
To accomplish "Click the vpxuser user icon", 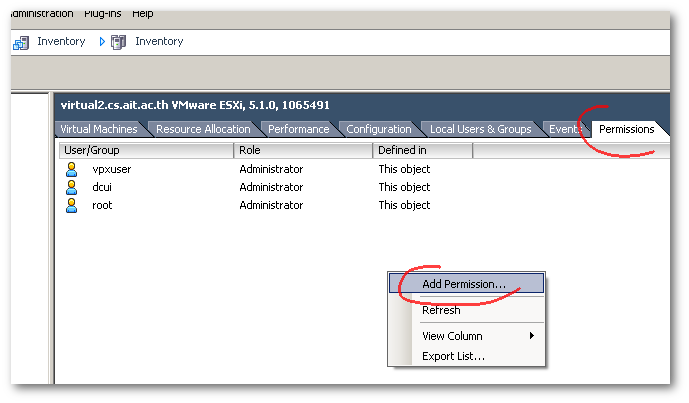I will pyautogui.click(x=71, y=169).
